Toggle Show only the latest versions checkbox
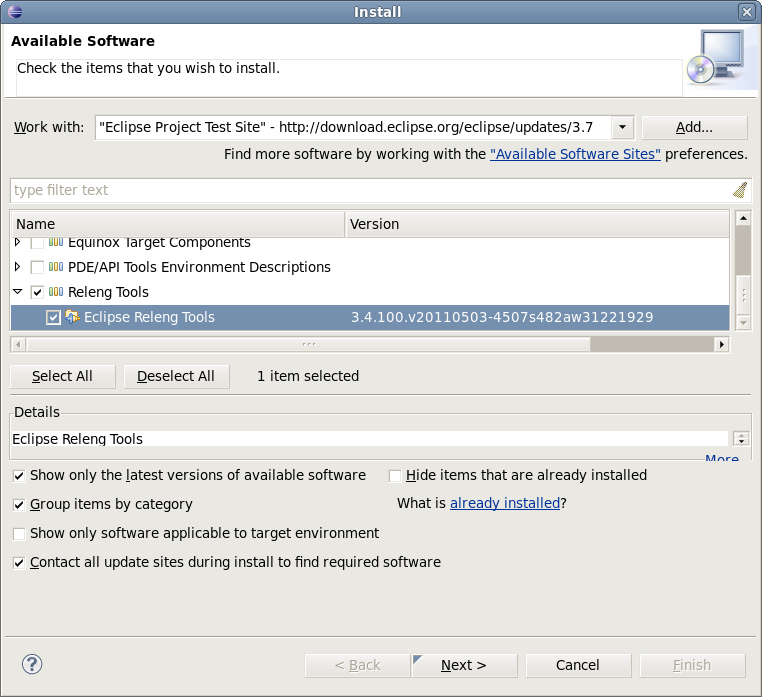 pyautogui.click(x=19, y=476)
